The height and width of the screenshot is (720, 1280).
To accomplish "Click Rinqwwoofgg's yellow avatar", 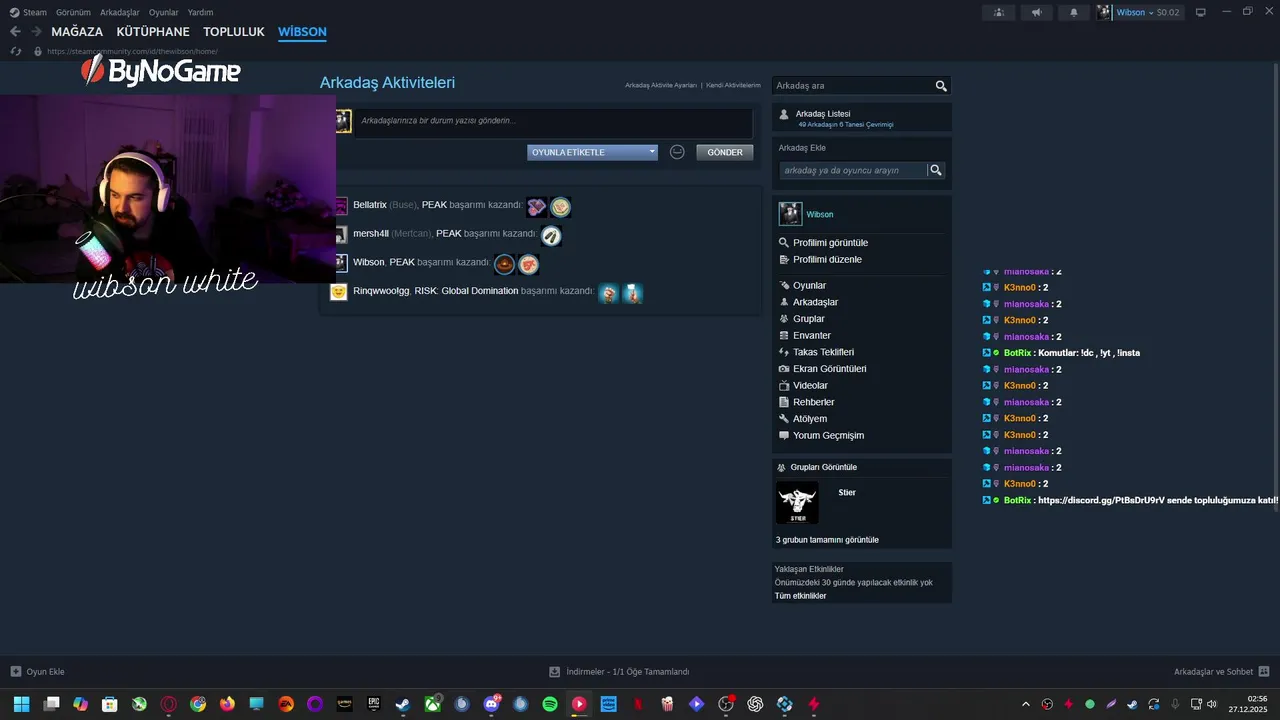I will coord(339,291).
